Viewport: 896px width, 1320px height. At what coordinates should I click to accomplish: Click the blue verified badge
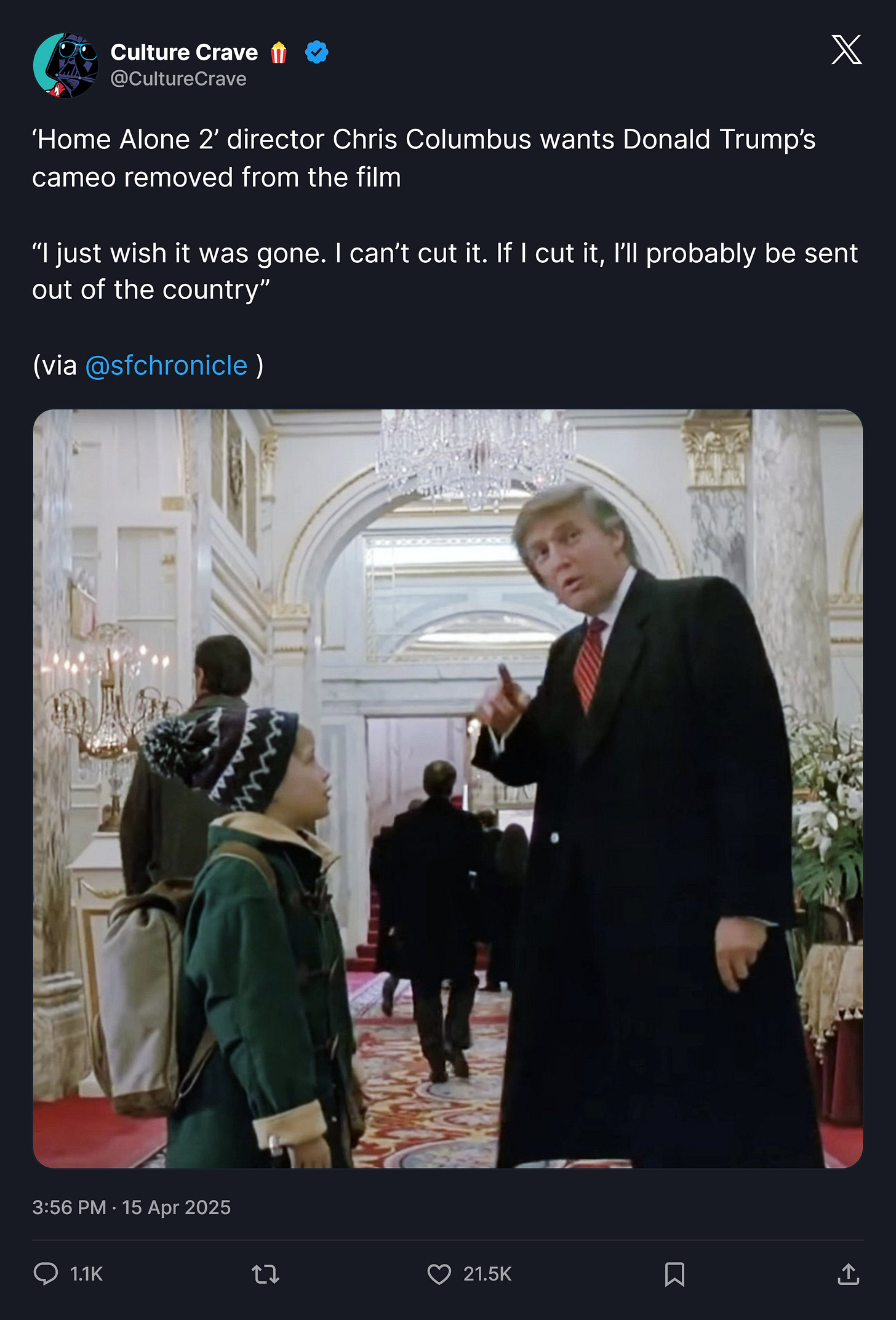click(316, 52)
